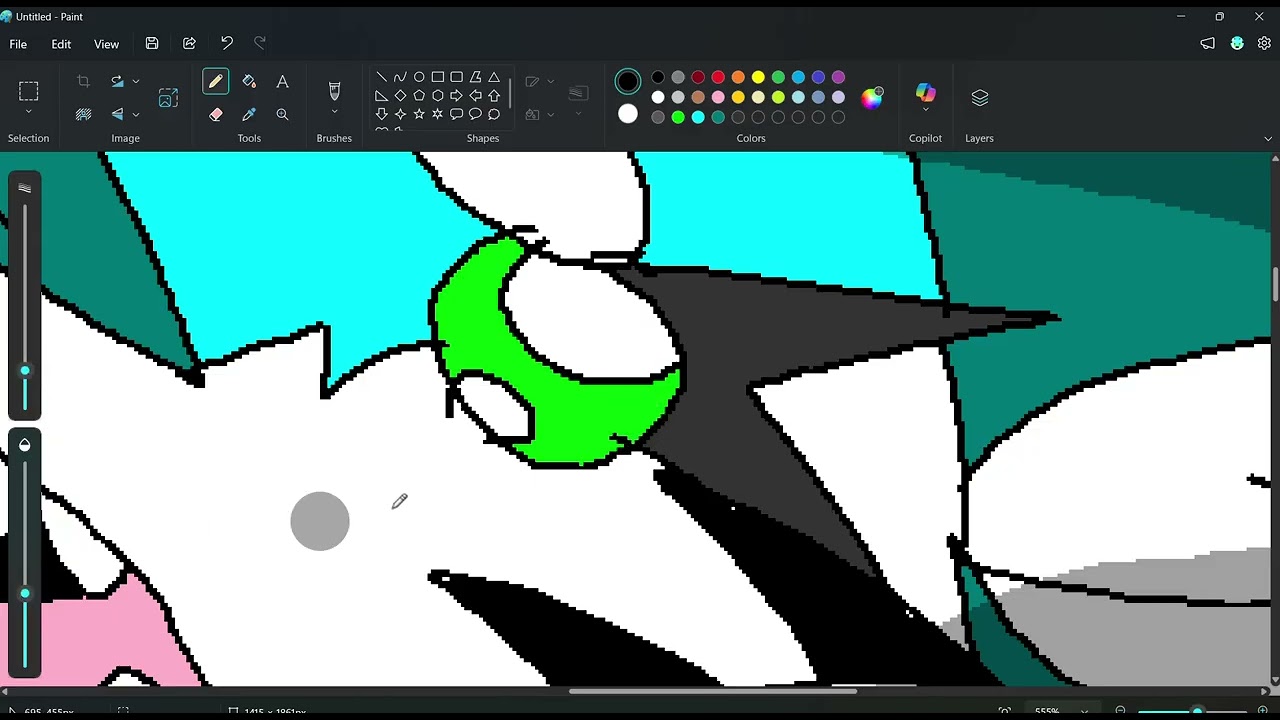Screen dimensions: 1280x720
Task: Toggle the Layers panel
Action: click(x=979, y=97)
